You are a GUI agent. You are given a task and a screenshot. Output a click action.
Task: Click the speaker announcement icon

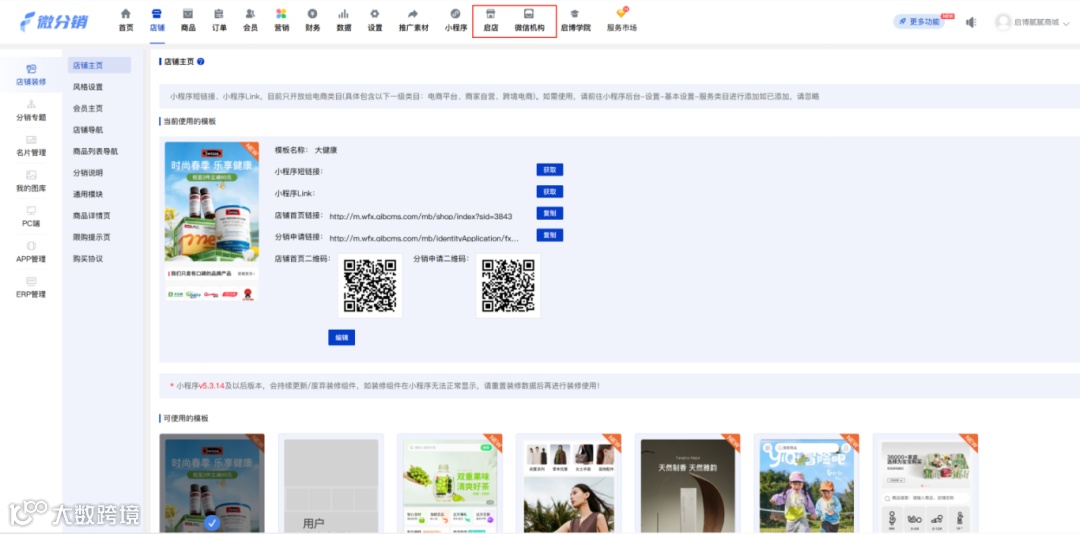coord(971,22)
